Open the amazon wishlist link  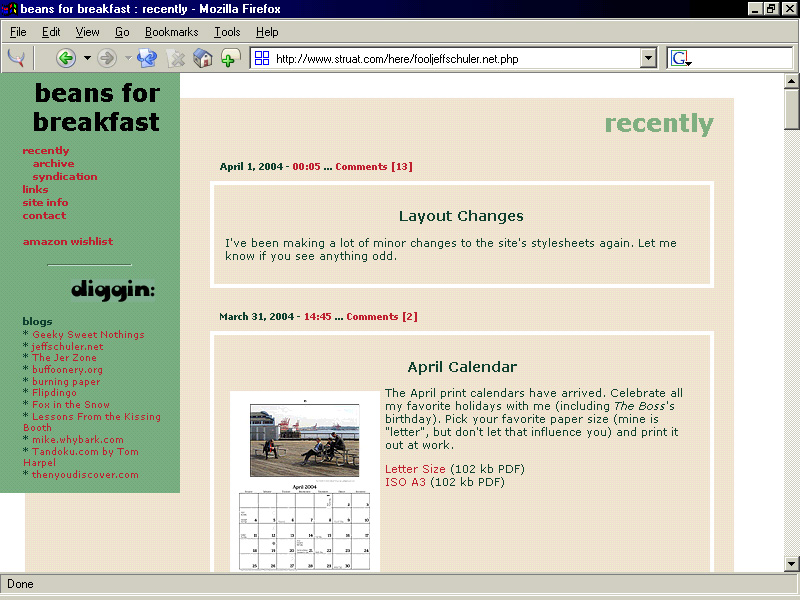(x=68, y=241)
